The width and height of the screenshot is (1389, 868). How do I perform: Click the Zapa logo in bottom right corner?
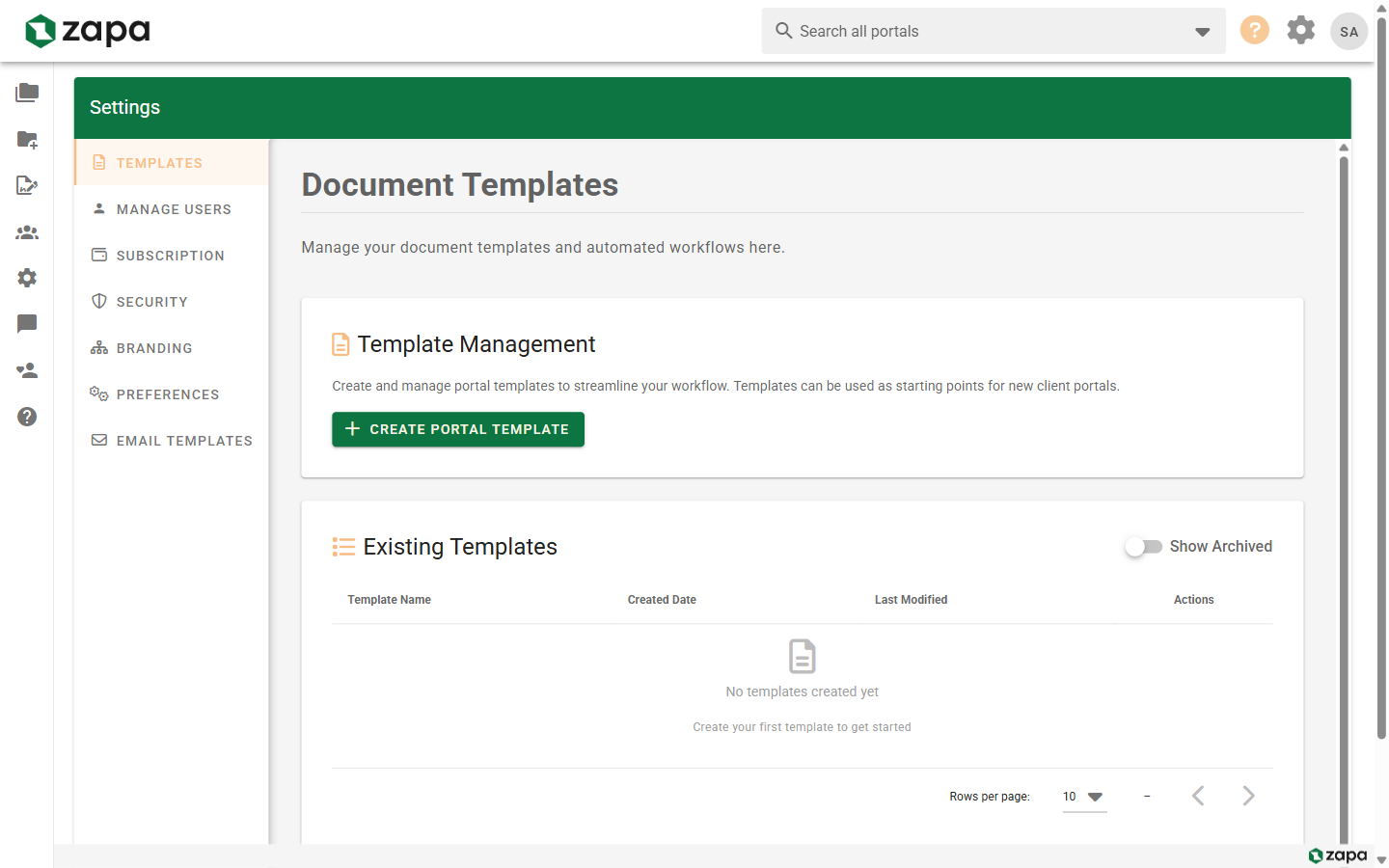1338,855
